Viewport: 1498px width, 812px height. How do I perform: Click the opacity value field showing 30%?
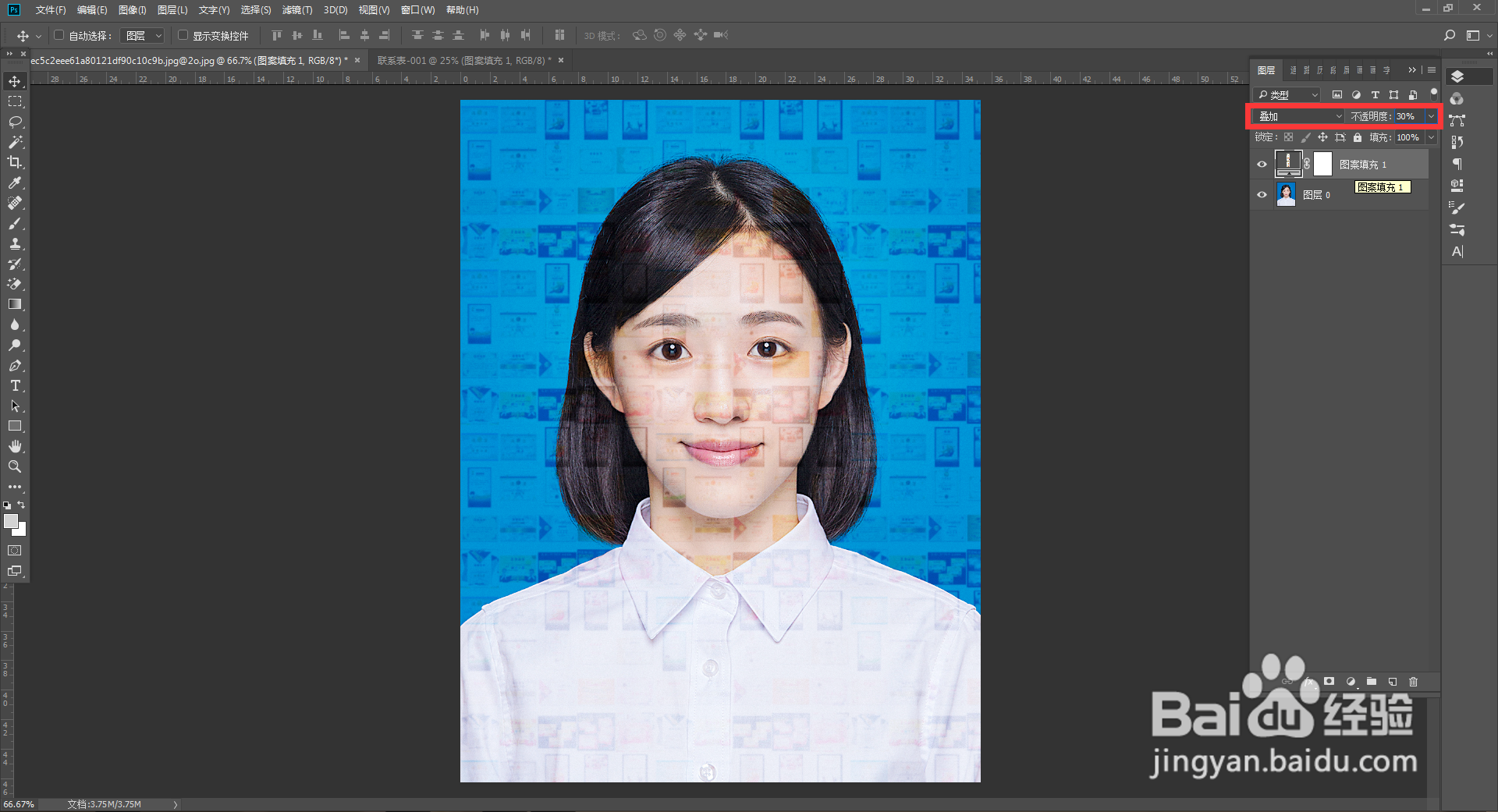point(1408,116)
